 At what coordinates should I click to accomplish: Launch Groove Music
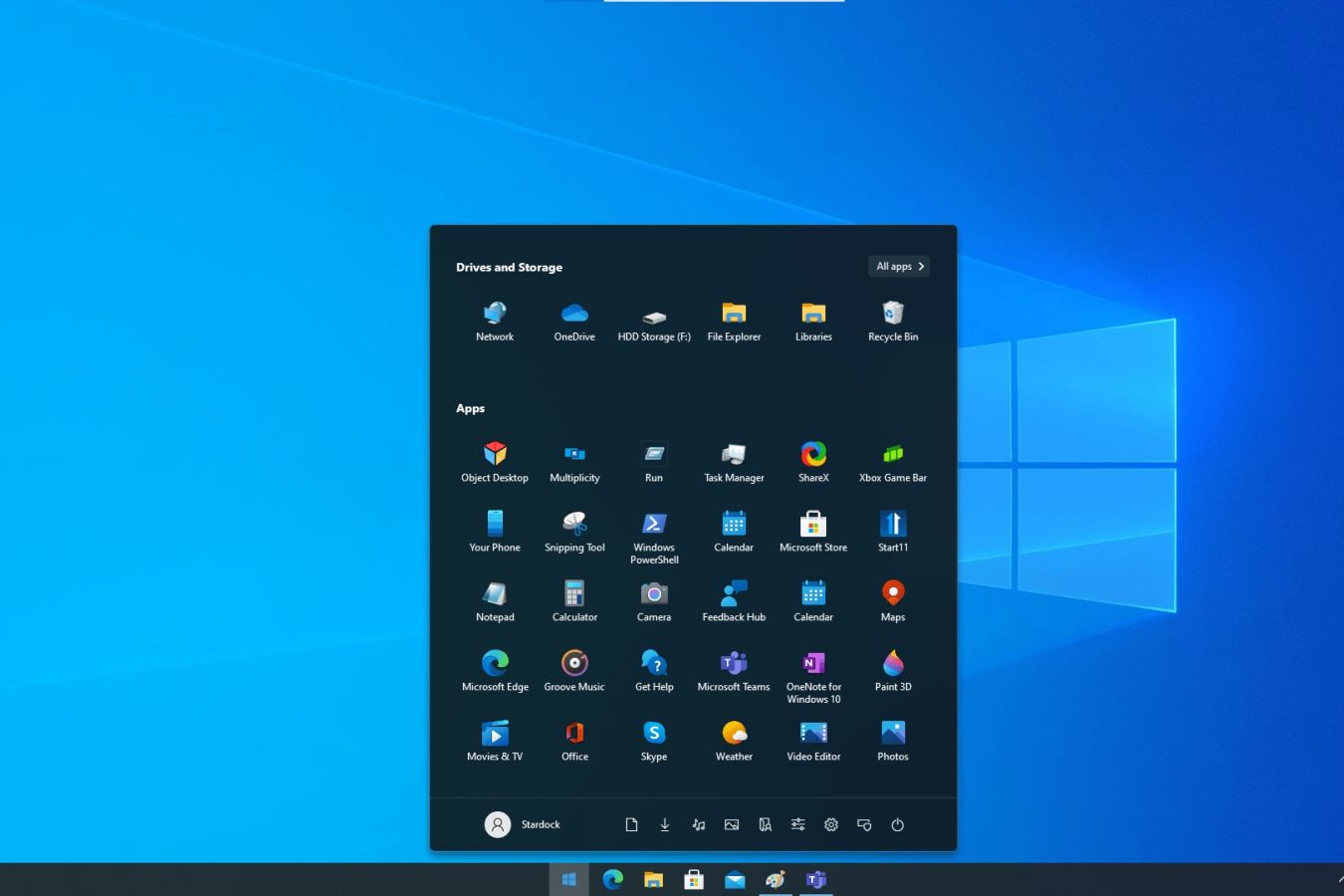(574, 672)
